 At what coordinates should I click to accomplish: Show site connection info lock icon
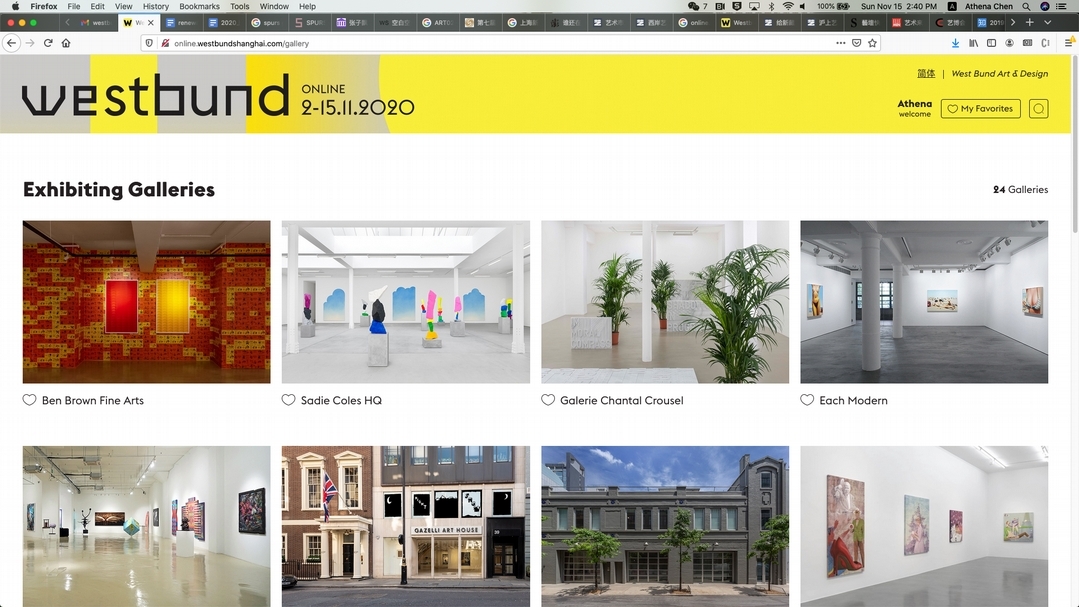tap(165, 43)
